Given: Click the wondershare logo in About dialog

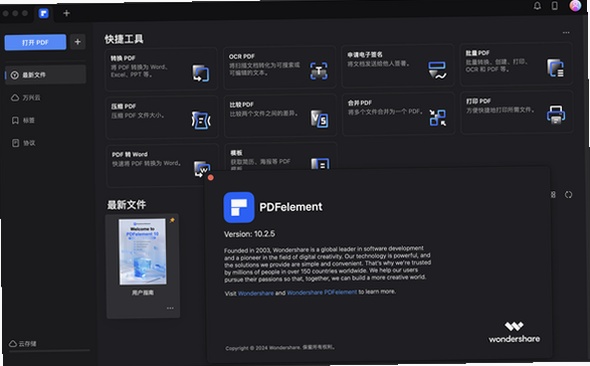Looking at the screenshot, I should tap(514, 332).
